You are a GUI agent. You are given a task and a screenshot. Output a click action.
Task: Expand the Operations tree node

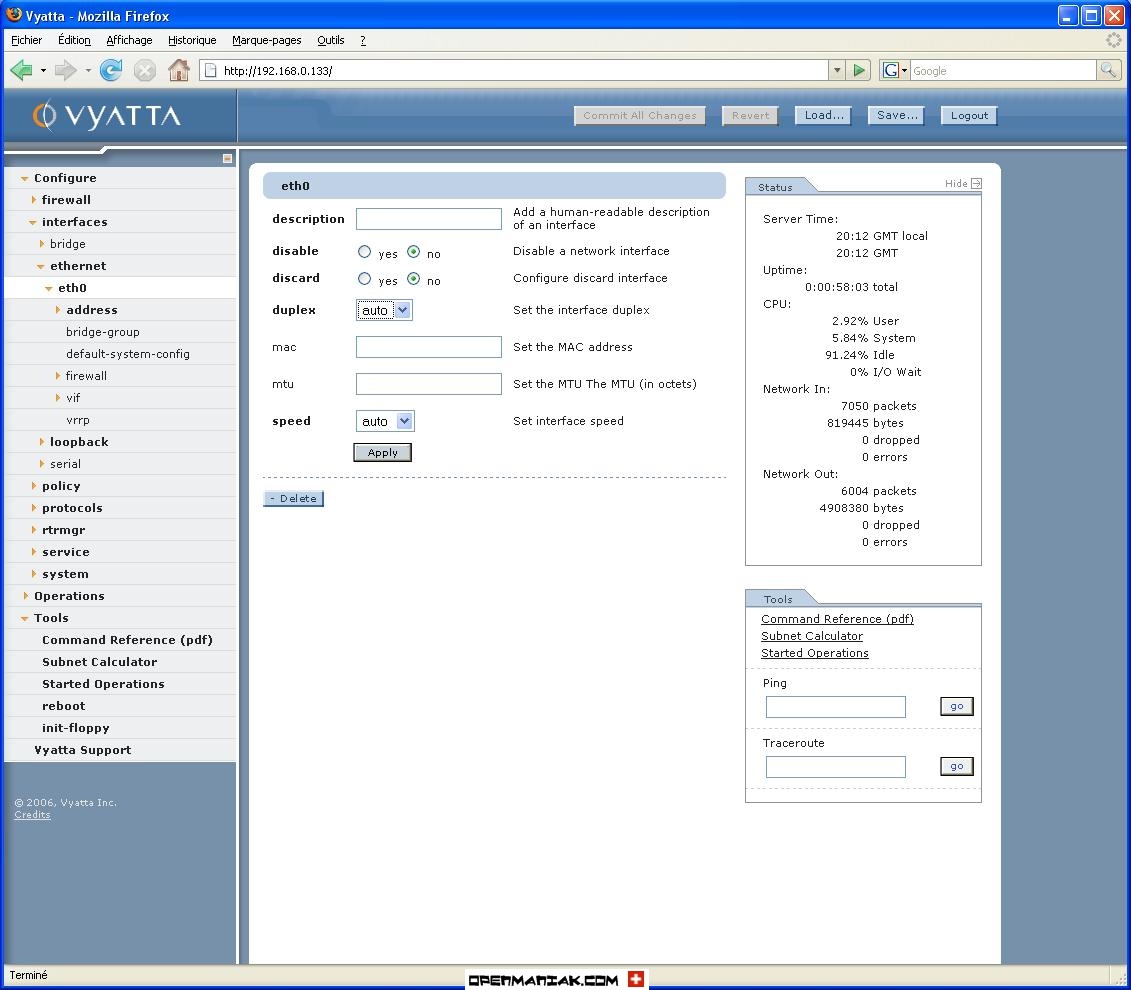click(x=25, y=596)
